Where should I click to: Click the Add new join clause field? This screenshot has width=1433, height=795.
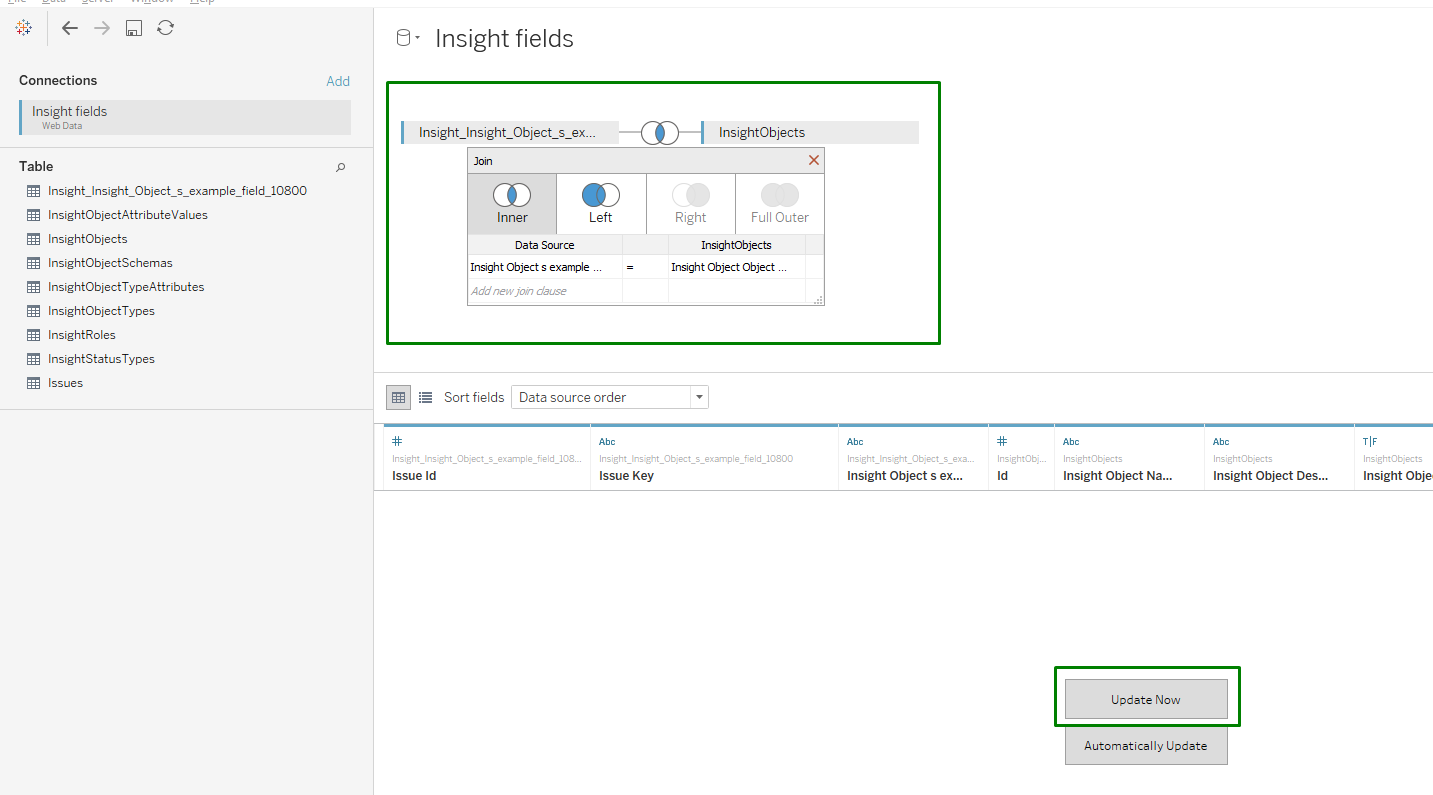pos(543,291)
